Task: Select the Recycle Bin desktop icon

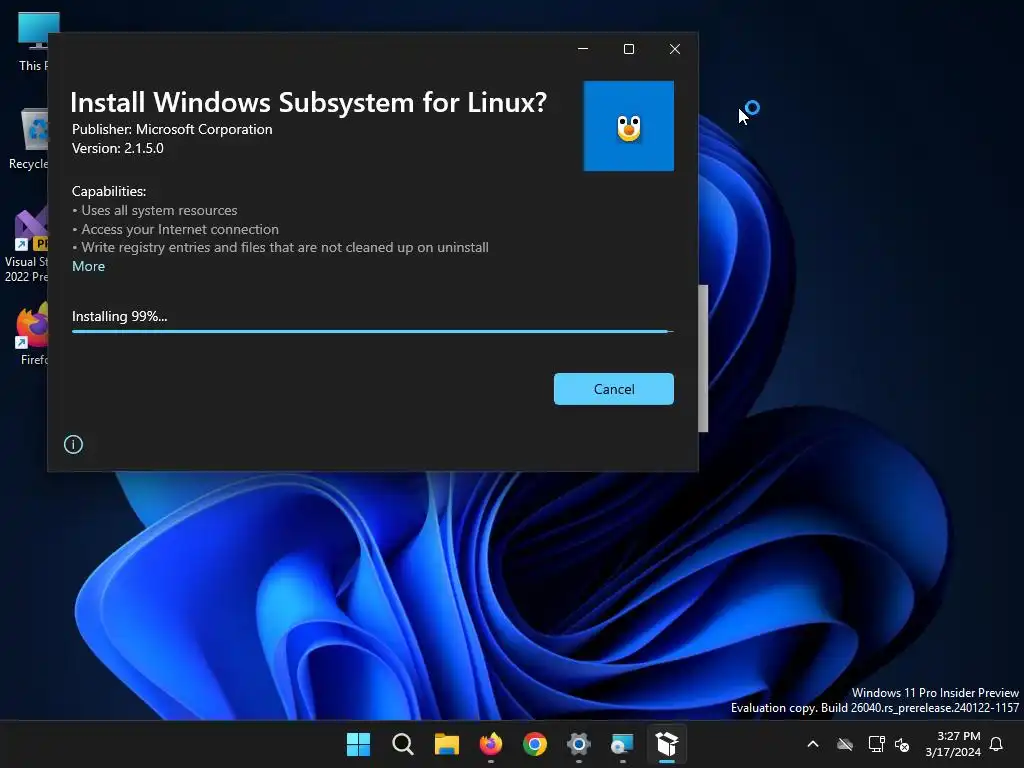Action: pos(29,139)
